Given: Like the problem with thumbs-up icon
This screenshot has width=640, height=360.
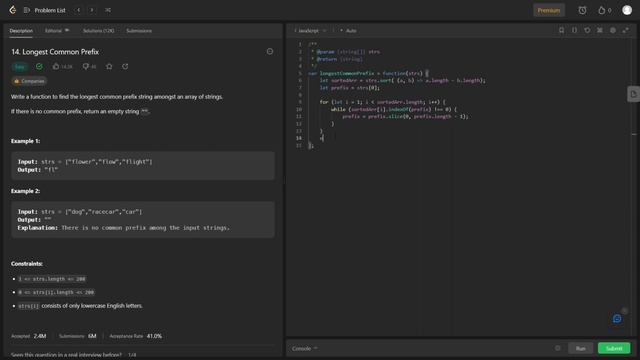Looking at the screenshot, I should click(56, 66).
